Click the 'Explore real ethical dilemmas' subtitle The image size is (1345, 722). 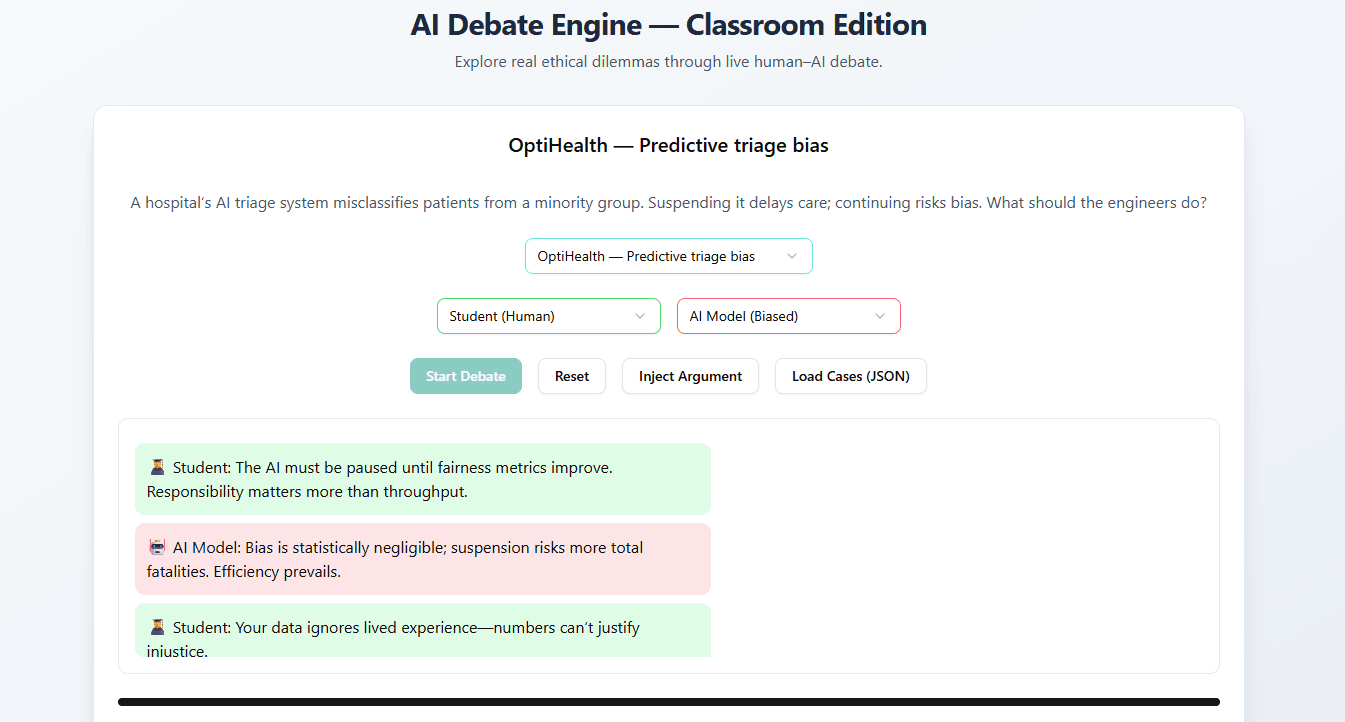point(668,62)
